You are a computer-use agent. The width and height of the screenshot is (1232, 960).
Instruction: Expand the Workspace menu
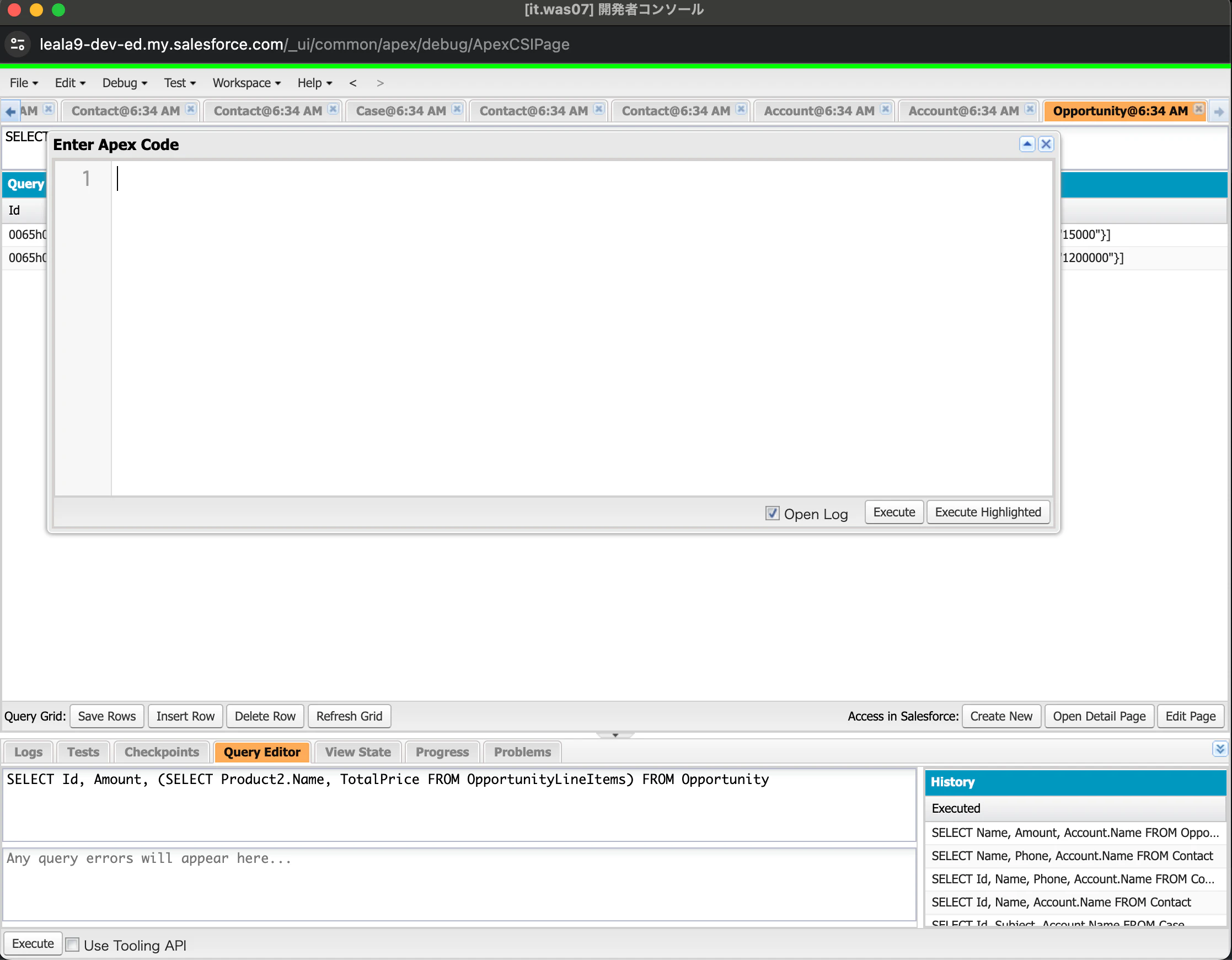(x=247, y=83)
